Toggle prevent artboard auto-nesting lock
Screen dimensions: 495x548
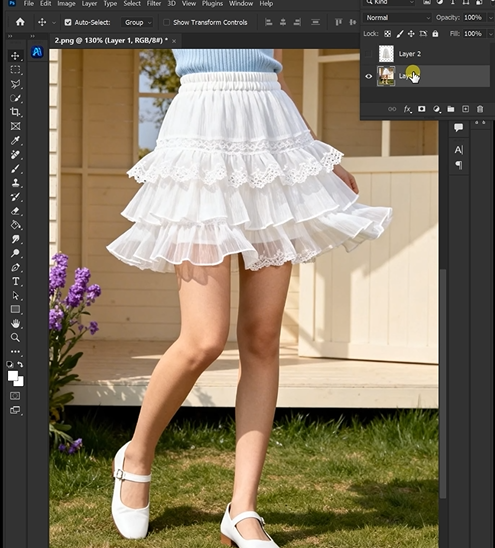point(423,34)
